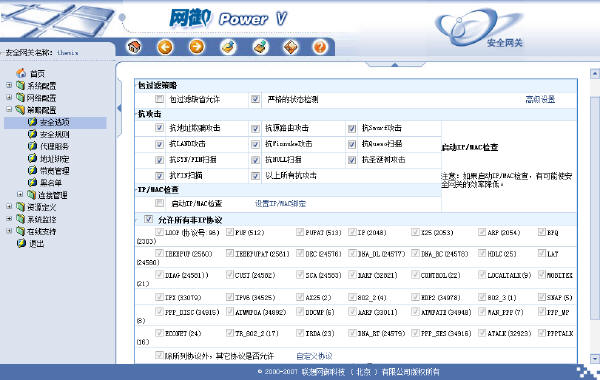The height and width of the screenshot is (380, 600).
Task: Toggle the 以上所有抗攻击 checkbox
Action: (x=255, y=176)
